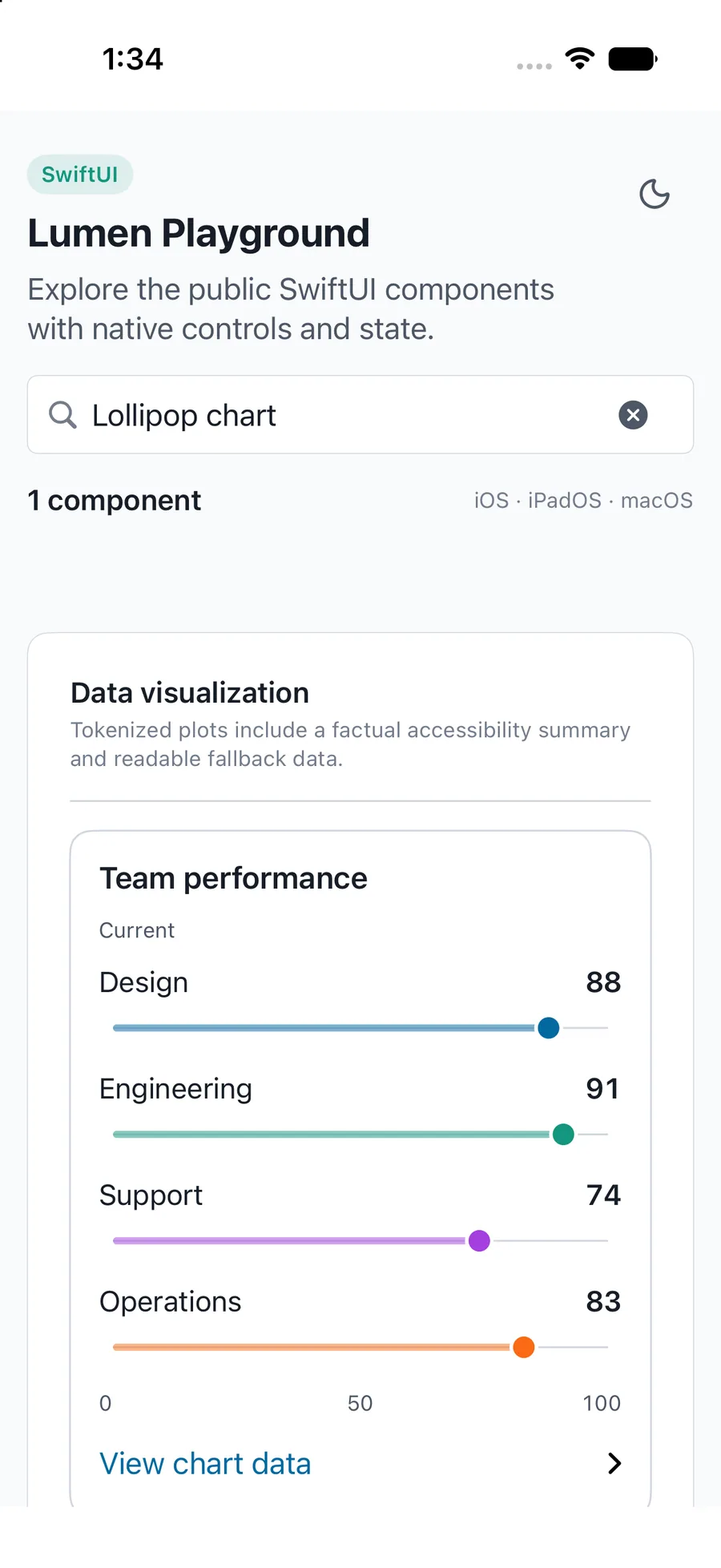721x1568 pixels.
Task: Select the Engineering lollipop dot
Action: click(x=564, y=1135)
